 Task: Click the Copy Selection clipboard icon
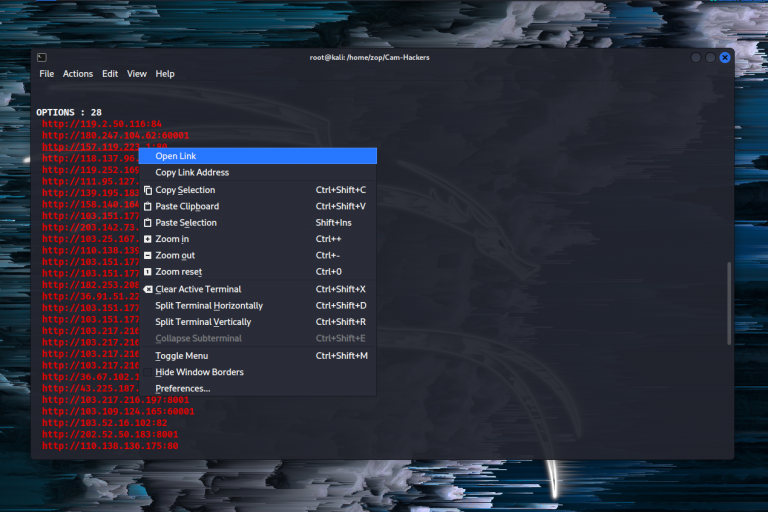click(148, 190)
